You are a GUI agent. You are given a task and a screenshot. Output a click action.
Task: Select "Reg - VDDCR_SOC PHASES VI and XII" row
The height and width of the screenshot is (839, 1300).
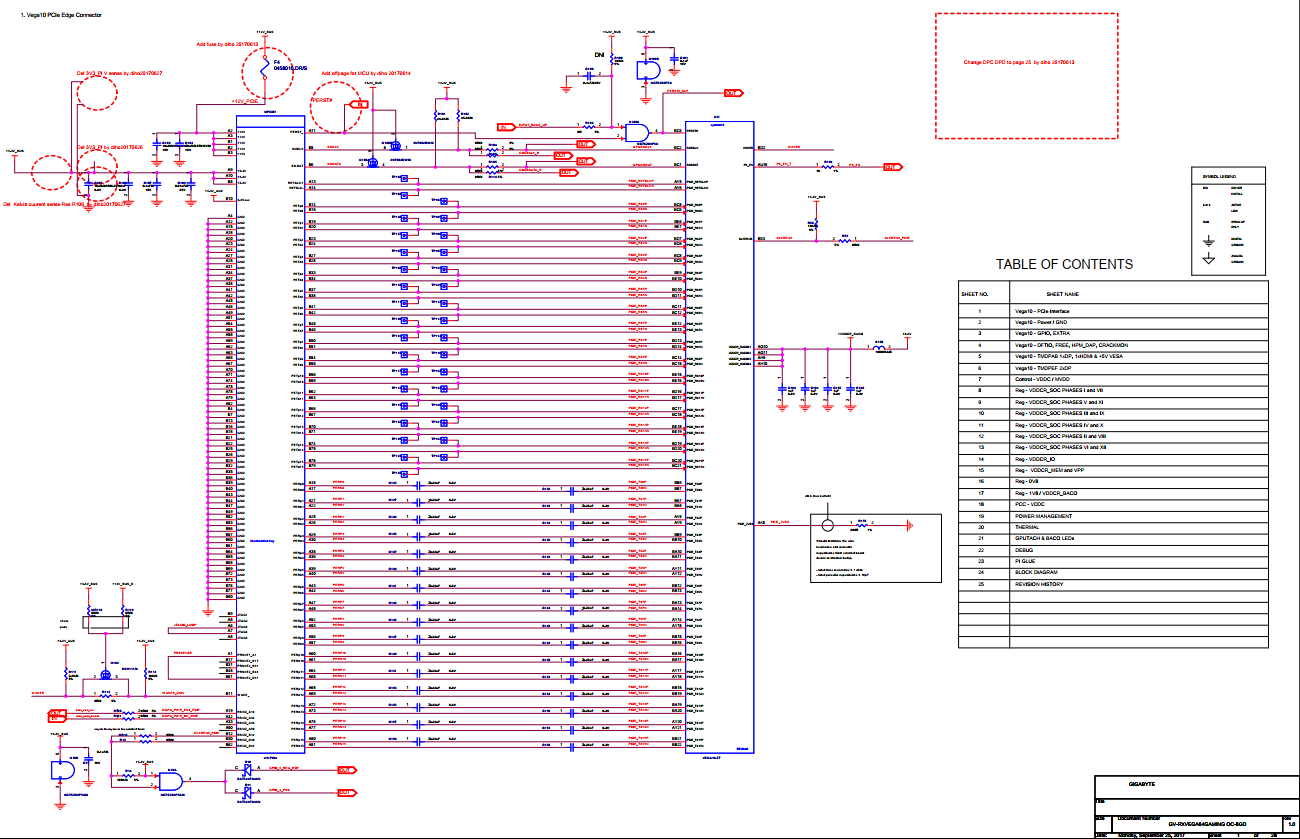[1113, 448]
